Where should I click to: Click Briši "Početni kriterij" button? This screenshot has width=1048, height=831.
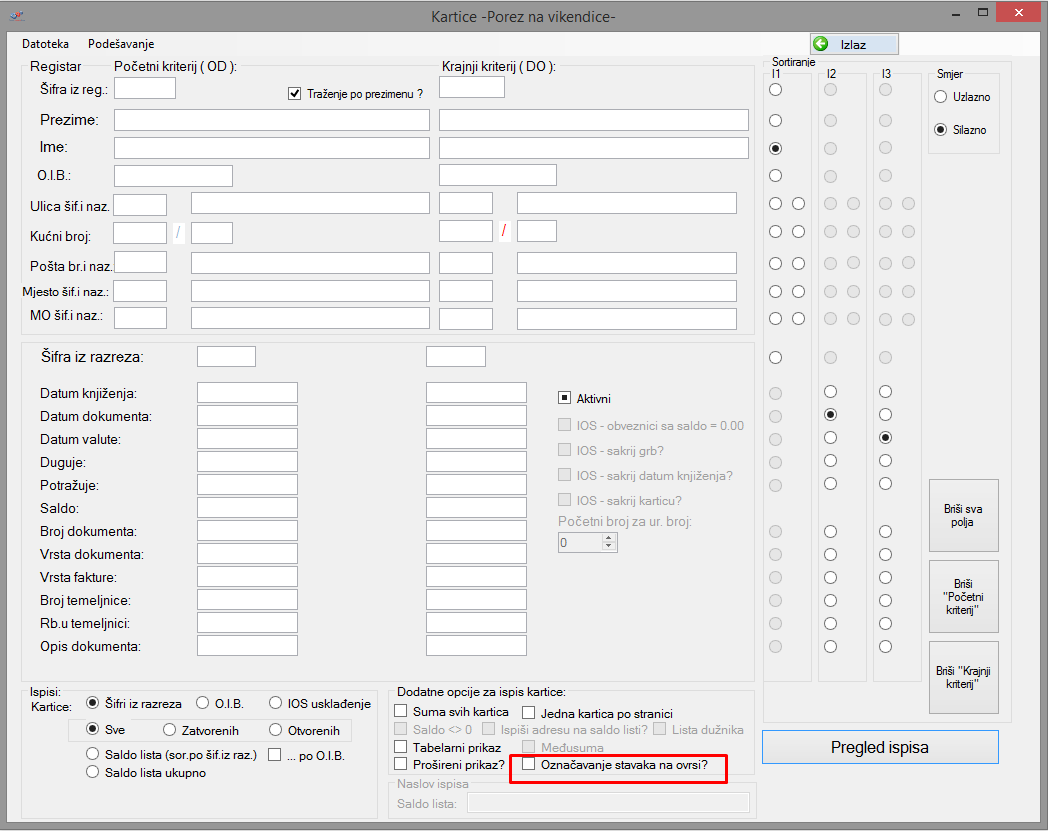coord(963,596)
